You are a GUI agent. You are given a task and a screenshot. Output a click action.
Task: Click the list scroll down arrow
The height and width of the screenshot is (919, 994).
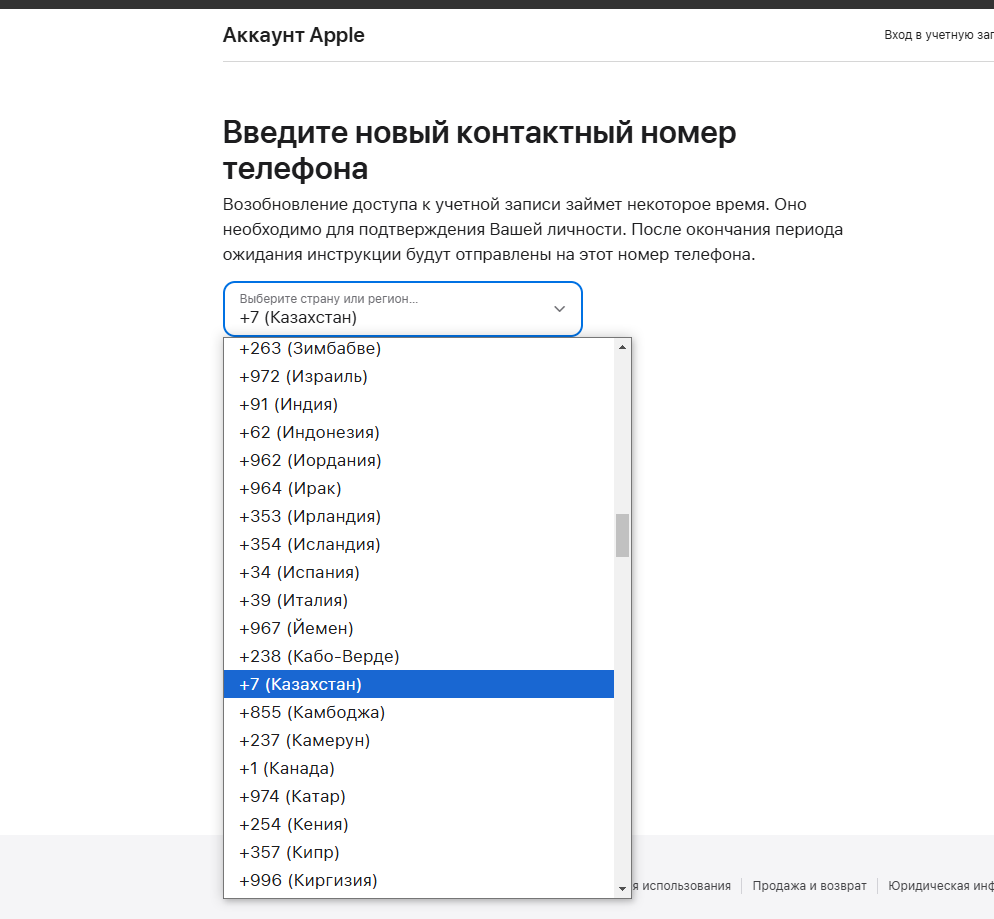click(x=623, y=889)
